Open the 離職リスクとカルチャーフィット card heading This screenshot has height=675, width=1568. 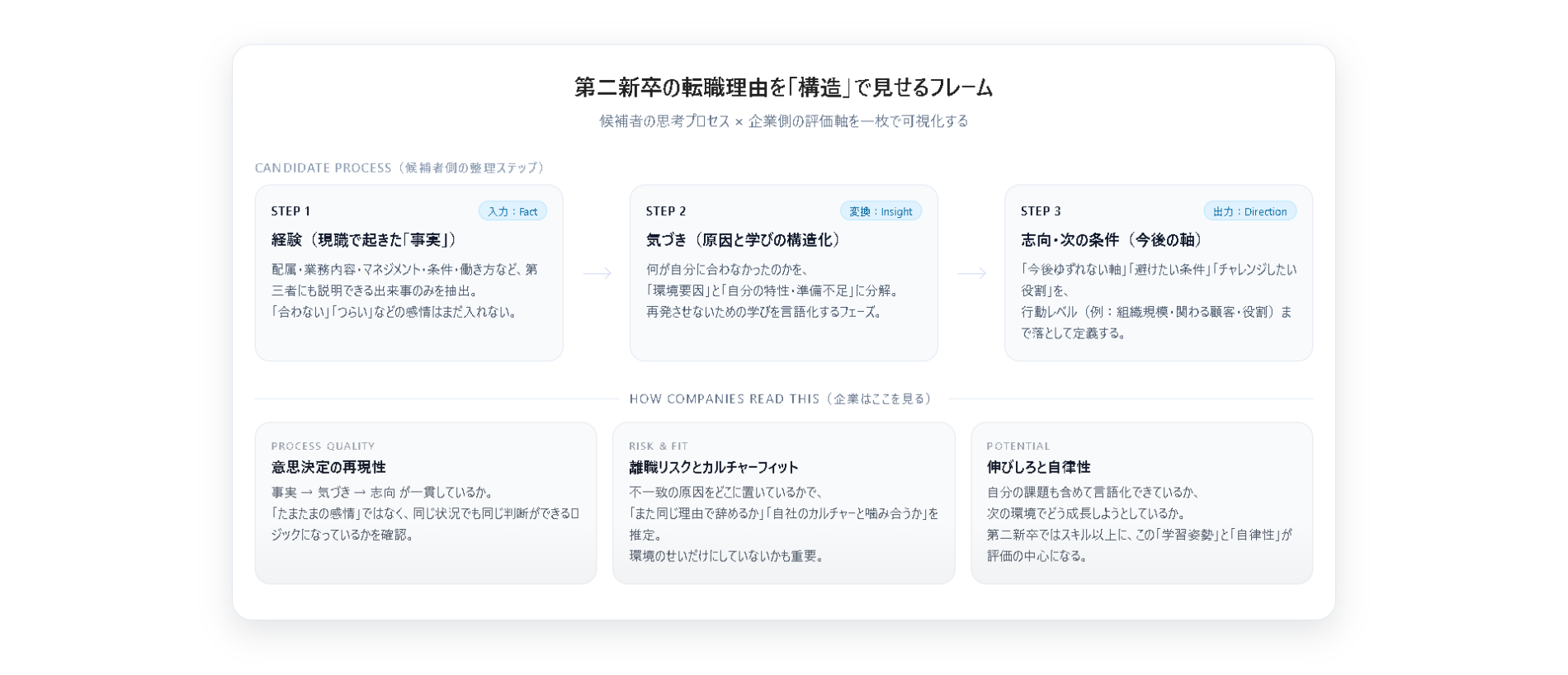pyautogui.click(x=714, y=467)
